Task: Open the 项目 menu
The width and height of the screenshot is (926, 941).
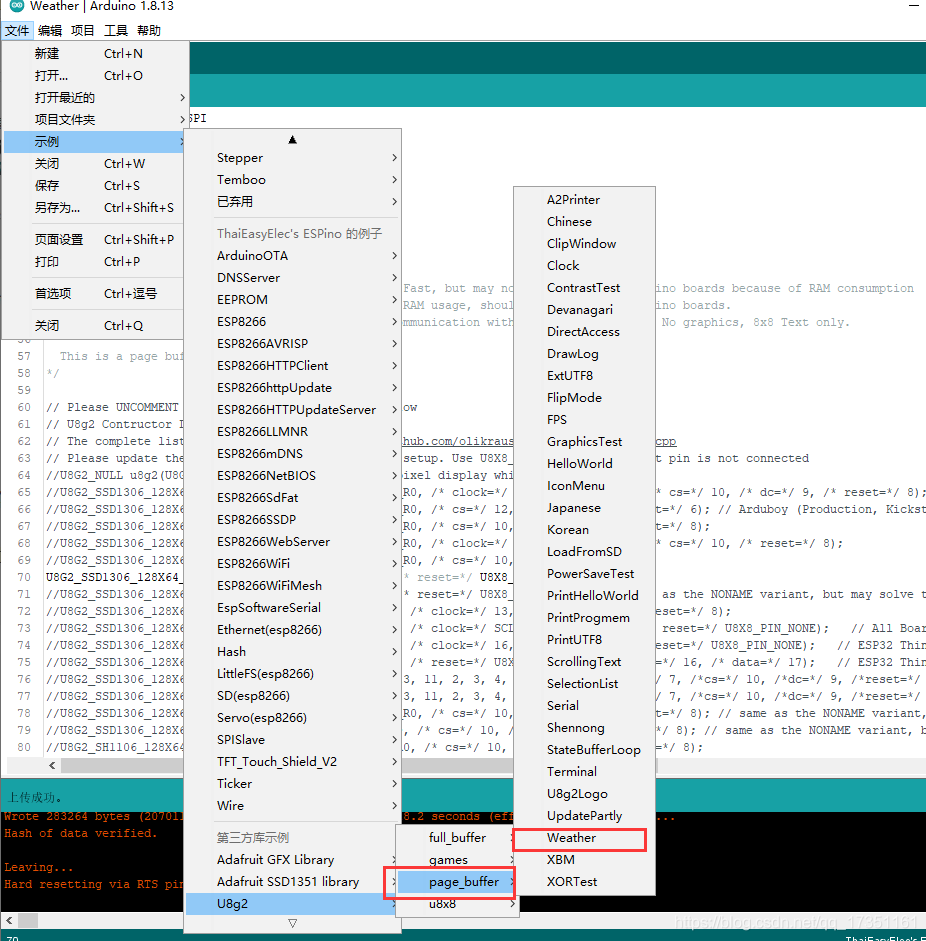Action: (x=82, y=30)
